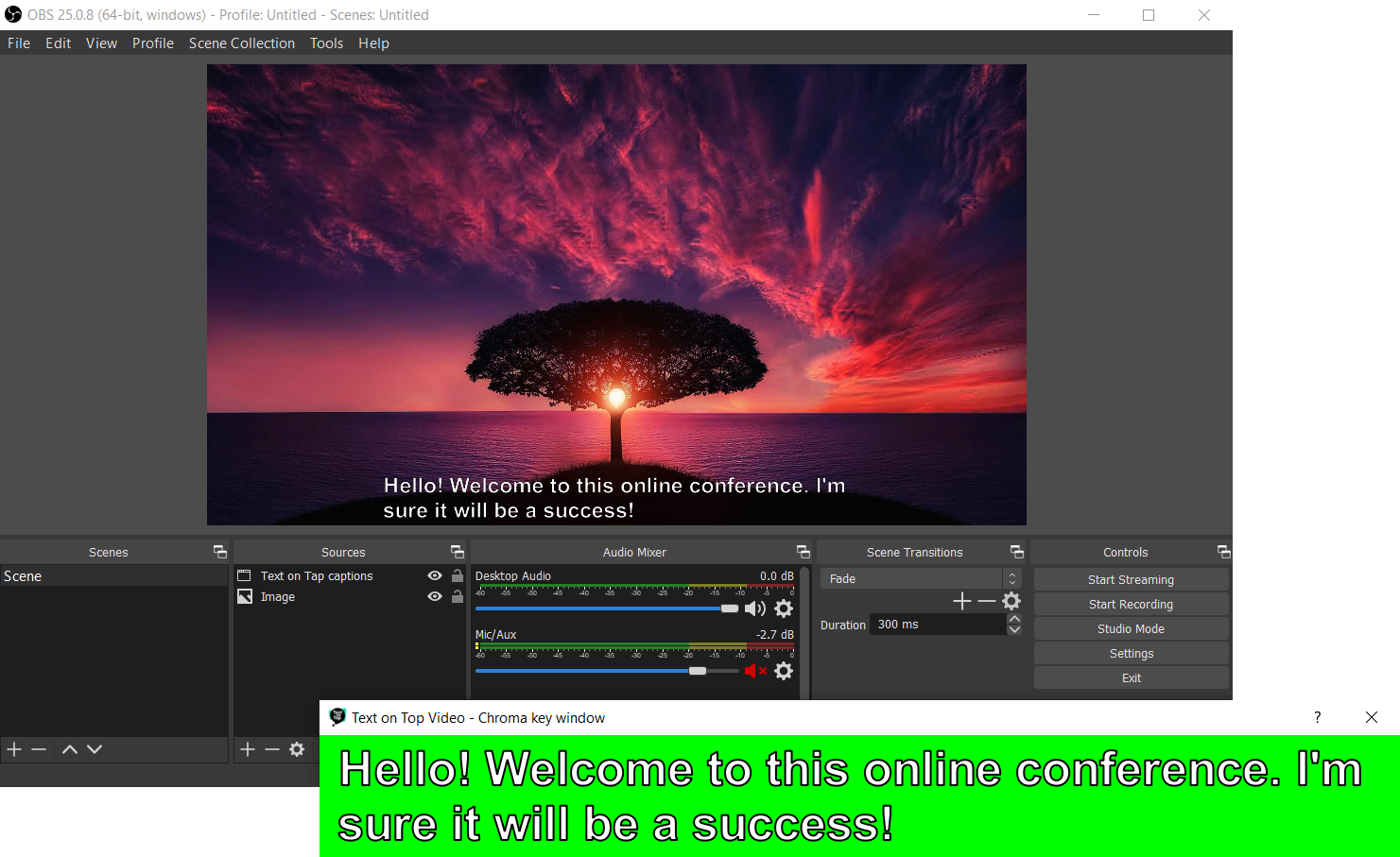Click the Desktop Audio label
Viewport: 1400px width, 857px height.
pos(513,575)
